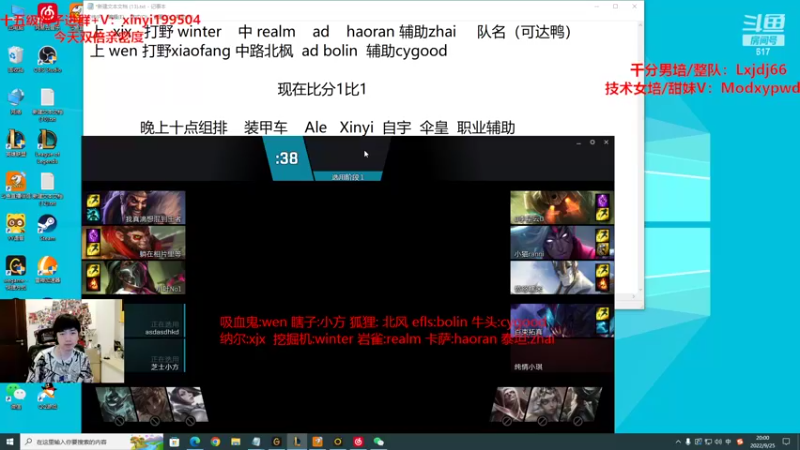Click the Ignite spell on third left pick
Screen dimensions: 800x450
(x=93, y=284)
